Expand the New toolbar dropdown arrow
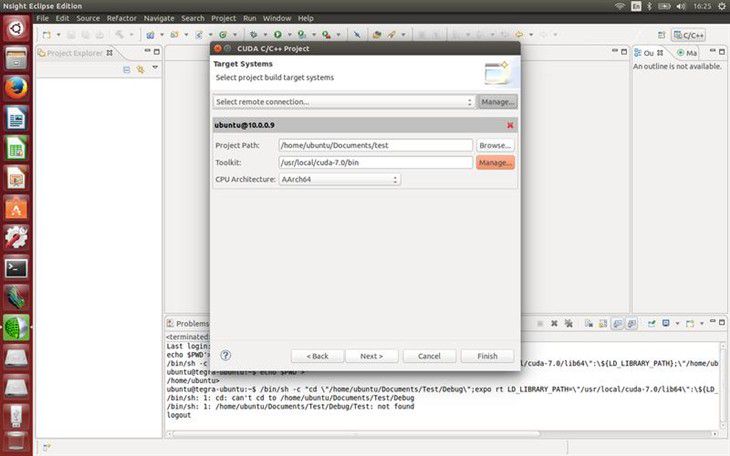 [58, 35]
